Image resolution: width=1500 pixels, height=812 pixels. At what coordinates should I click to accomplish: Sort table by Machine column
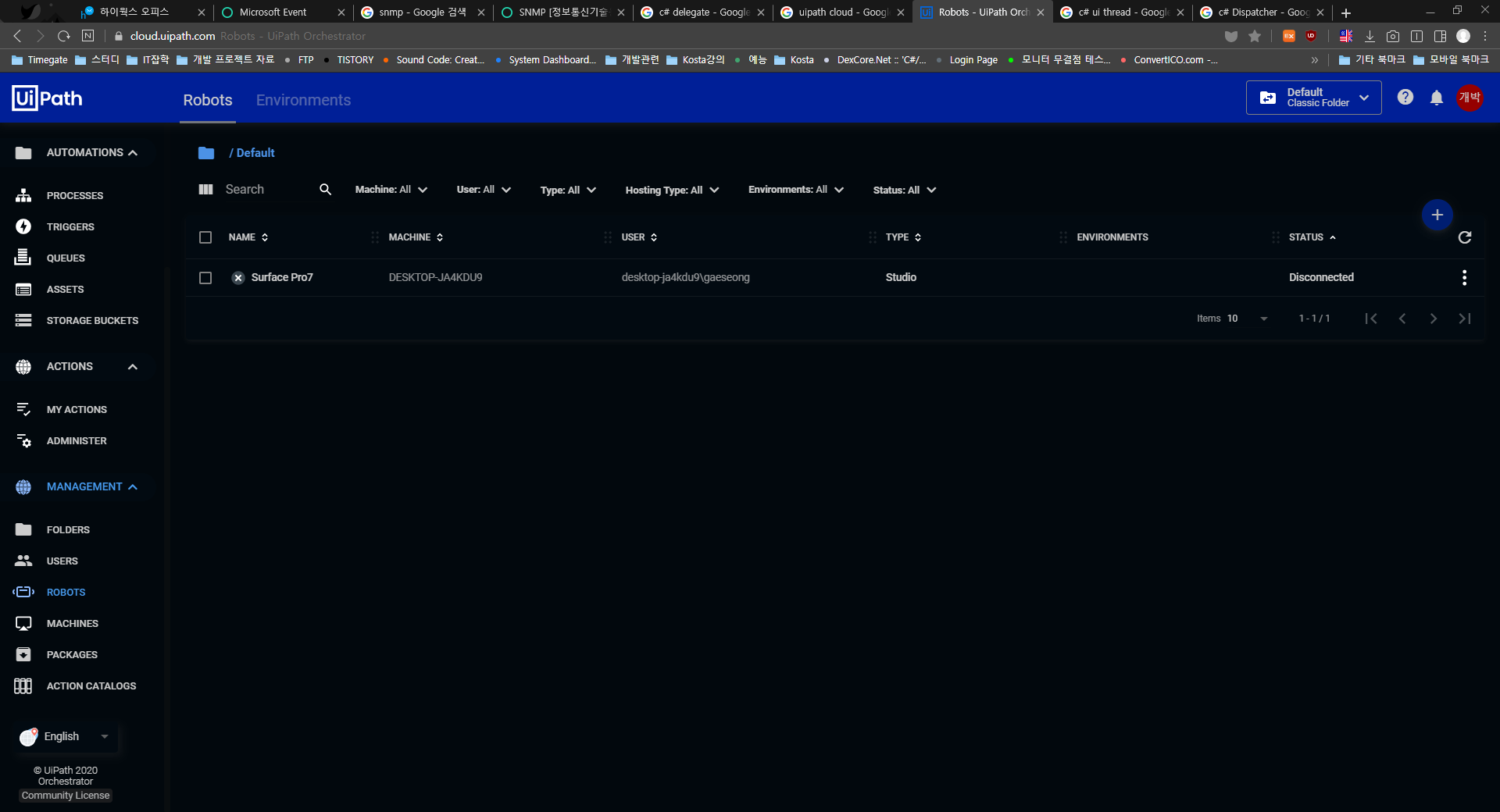[x=416, y=237]
